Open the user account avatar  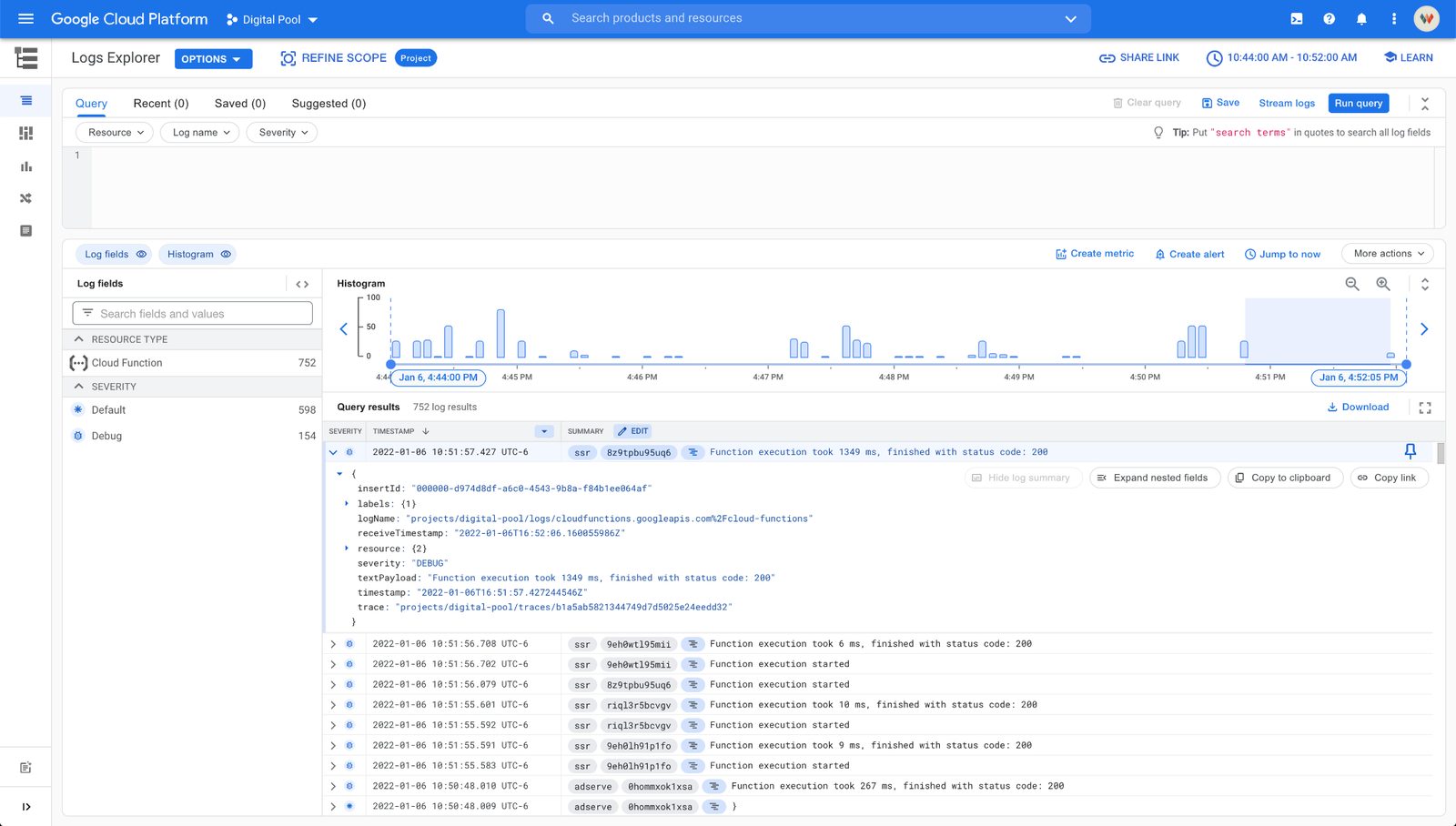pos(1426,19)
